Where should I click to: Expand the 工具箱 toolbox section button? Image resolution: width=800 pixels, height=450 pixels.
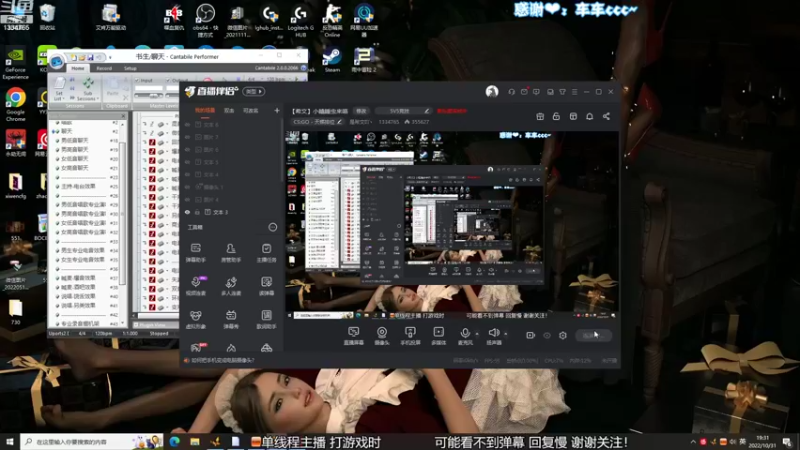pos(273,227)
